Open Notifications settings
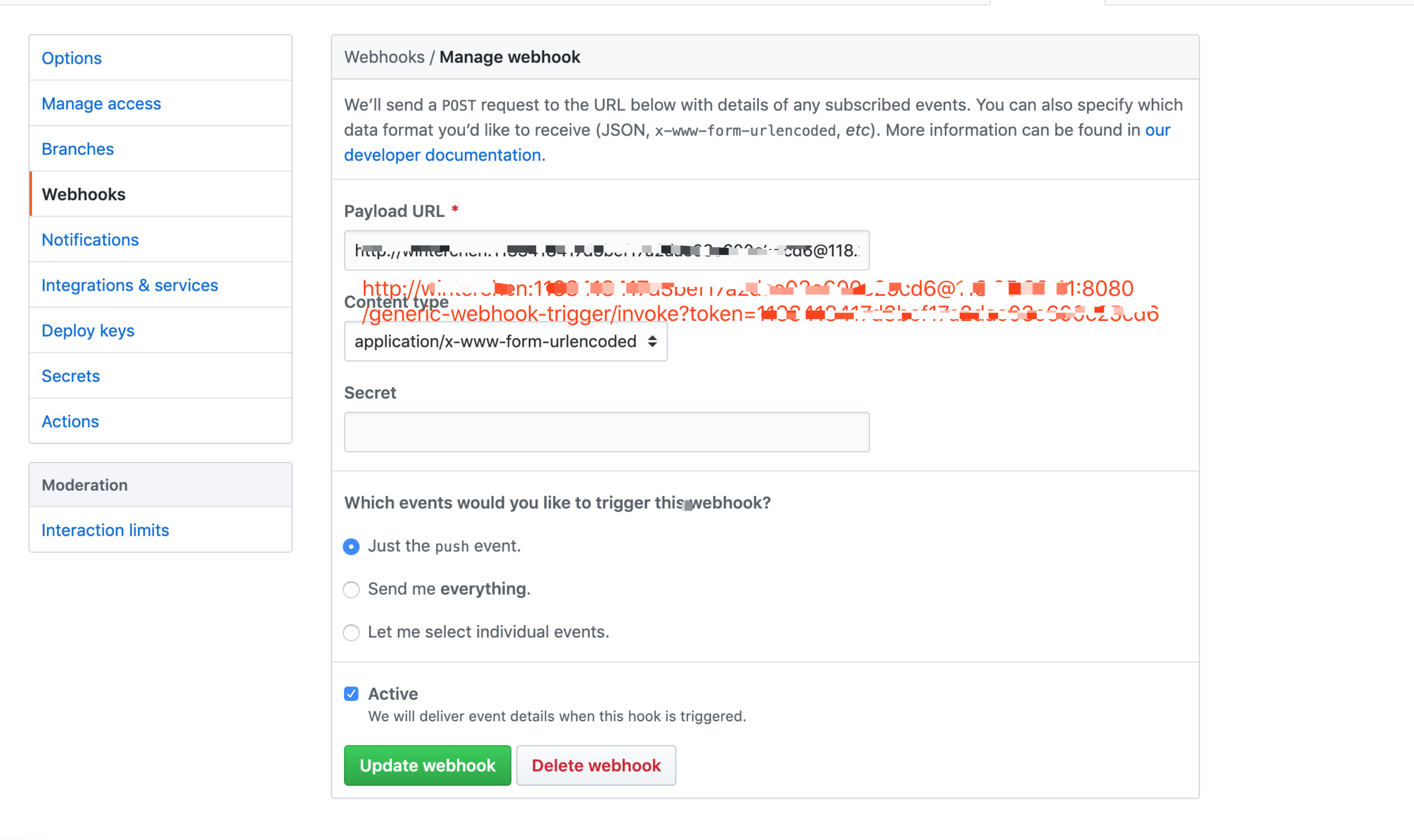 [x=90, y=240]
